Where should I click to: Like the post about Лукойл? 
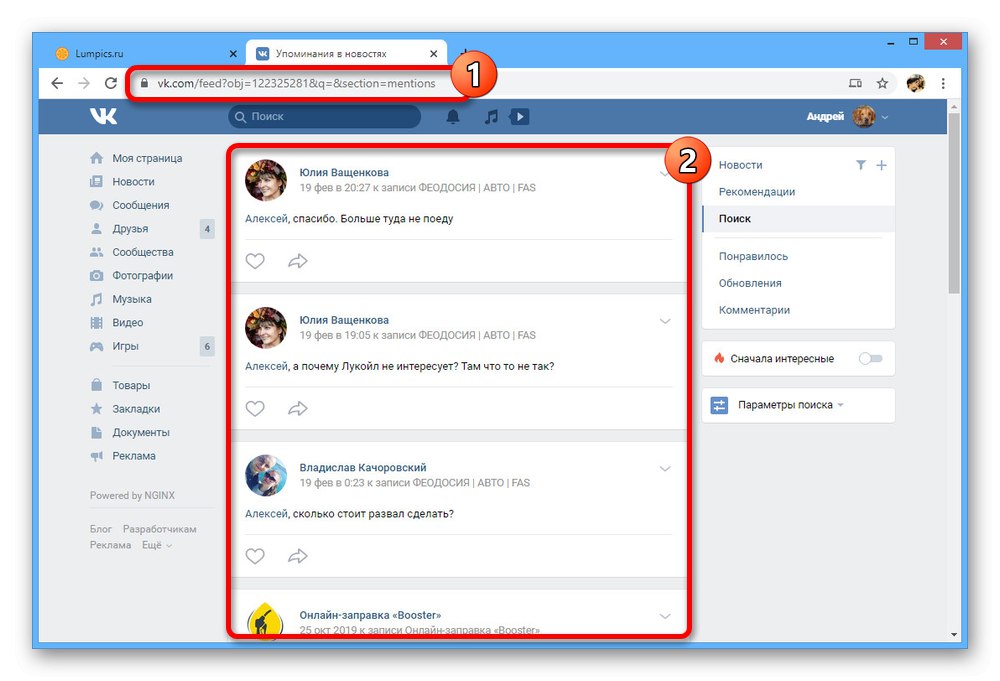pos(255,408)
